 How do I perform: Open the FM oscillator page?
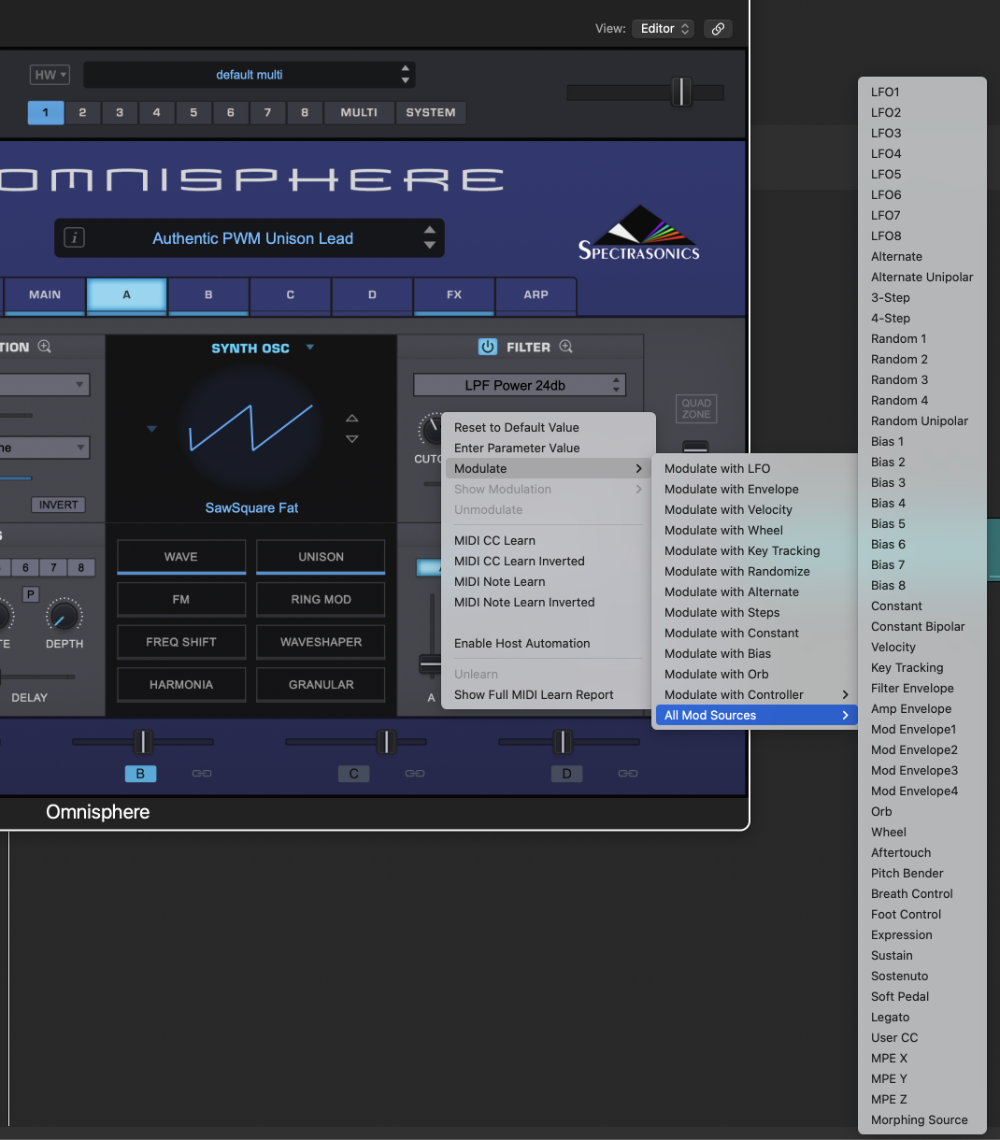[181, 599]
